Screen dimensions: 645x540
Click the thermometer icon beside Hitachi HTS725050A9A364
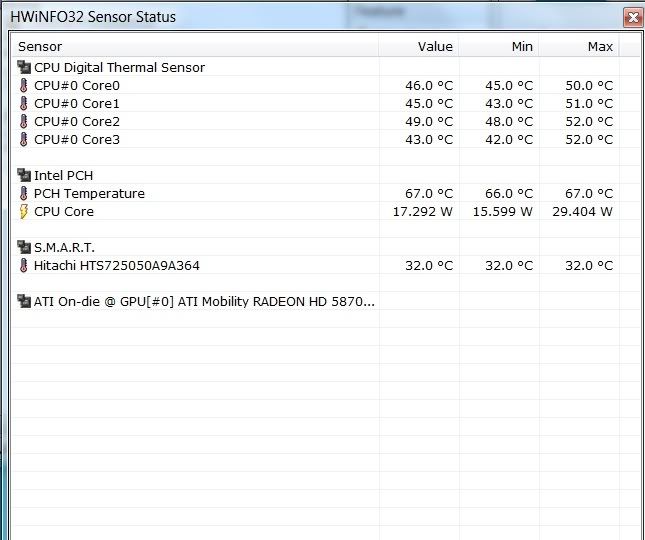point(23,266)
